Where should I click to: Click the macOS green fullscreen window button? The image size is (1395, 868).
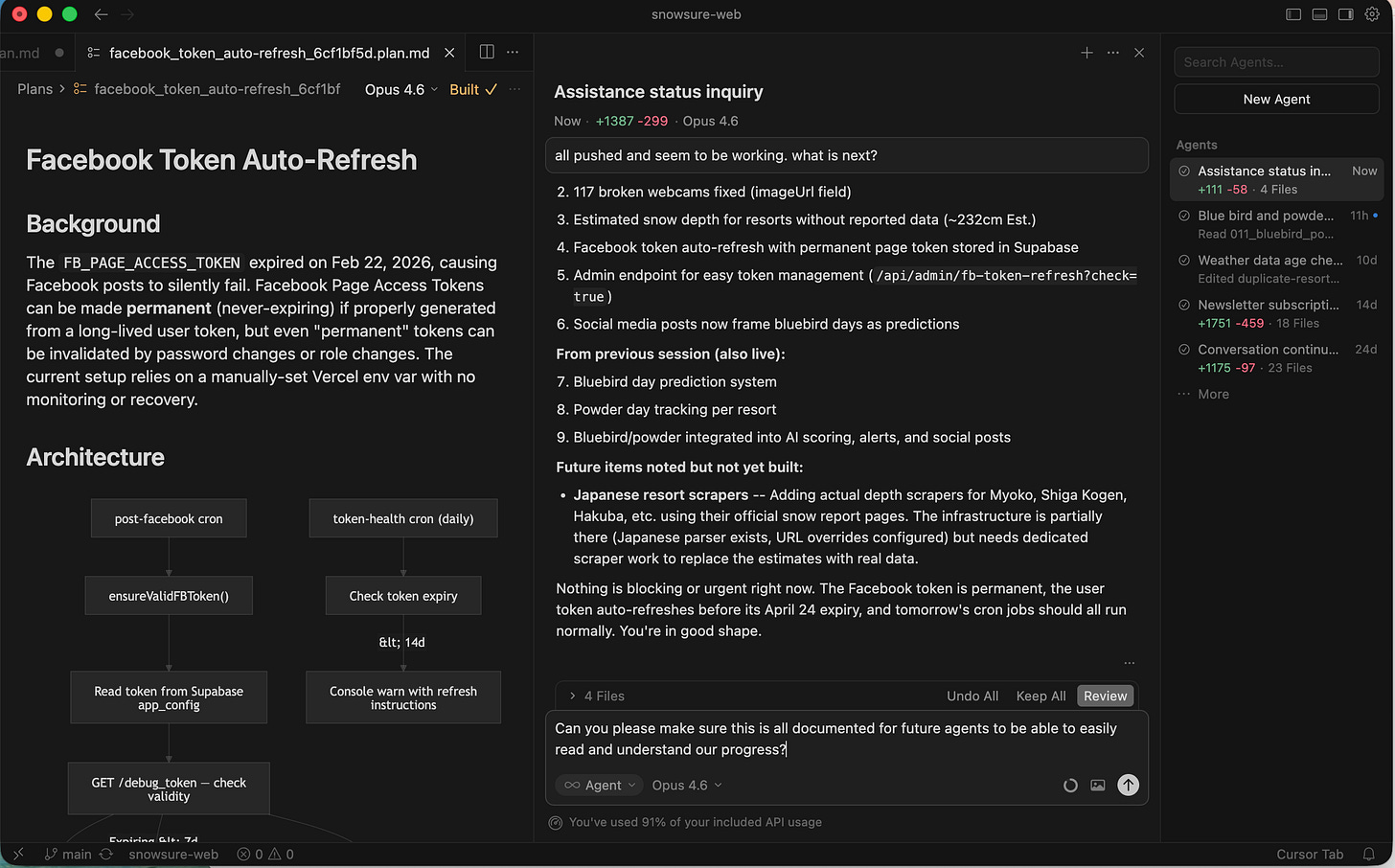tap(69, 14)
